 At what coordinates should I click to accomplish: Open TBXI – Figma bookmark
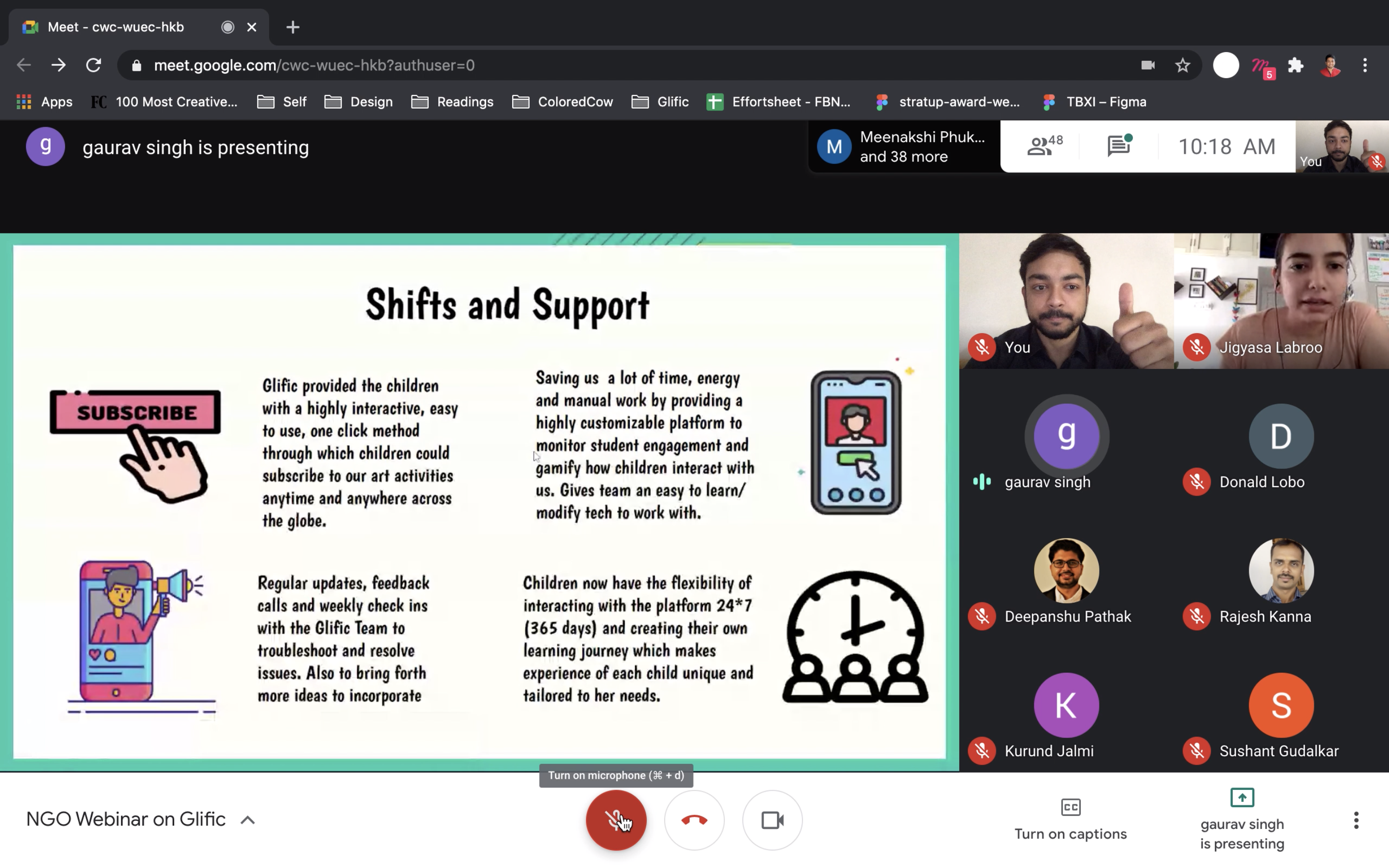[x=1094, y=102]
